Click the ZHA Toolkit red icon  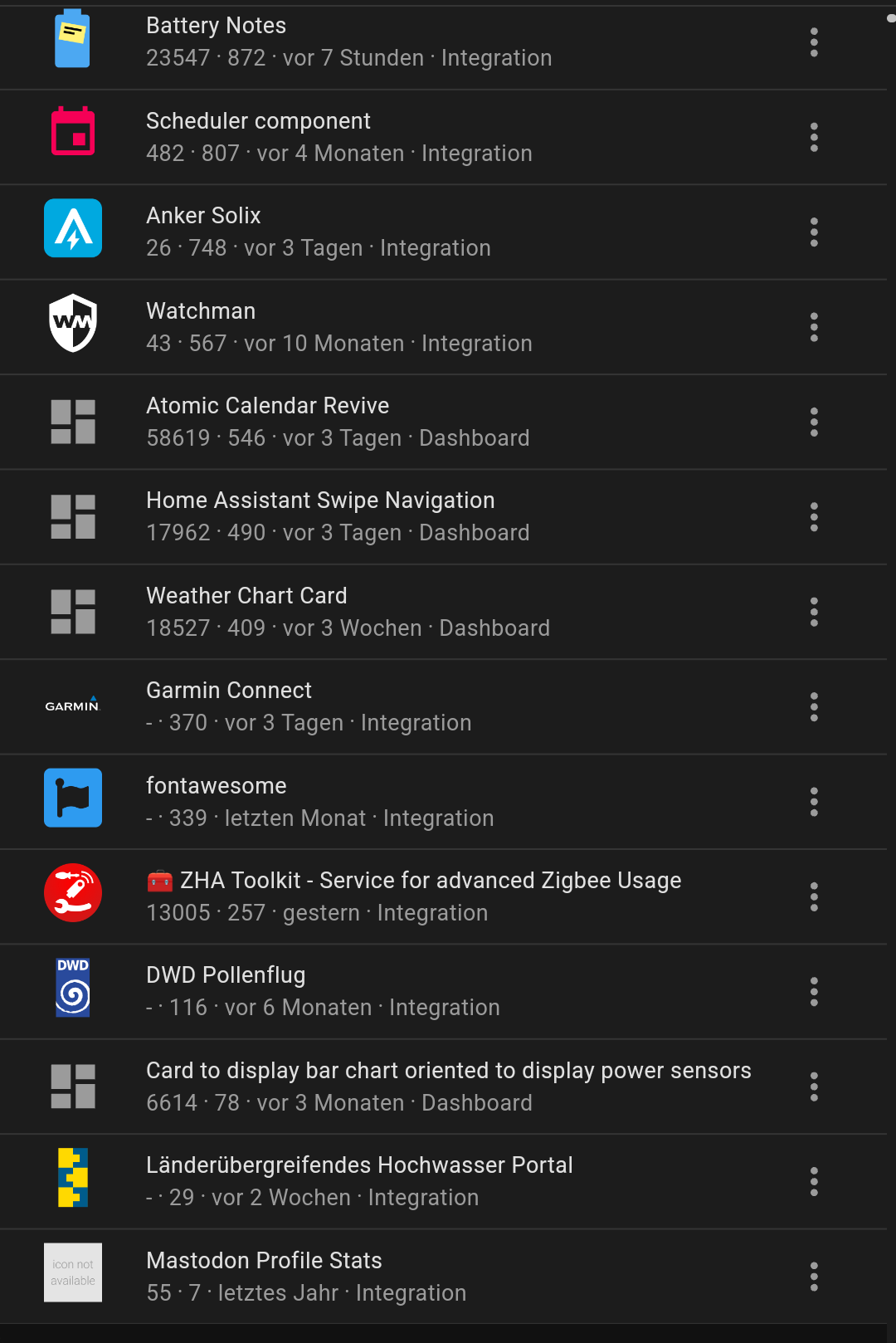(73, 893)
